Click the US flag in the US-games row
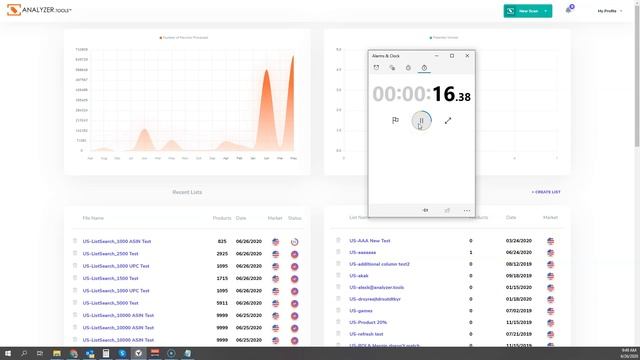 pyautogui.click(x=551, y=311)
